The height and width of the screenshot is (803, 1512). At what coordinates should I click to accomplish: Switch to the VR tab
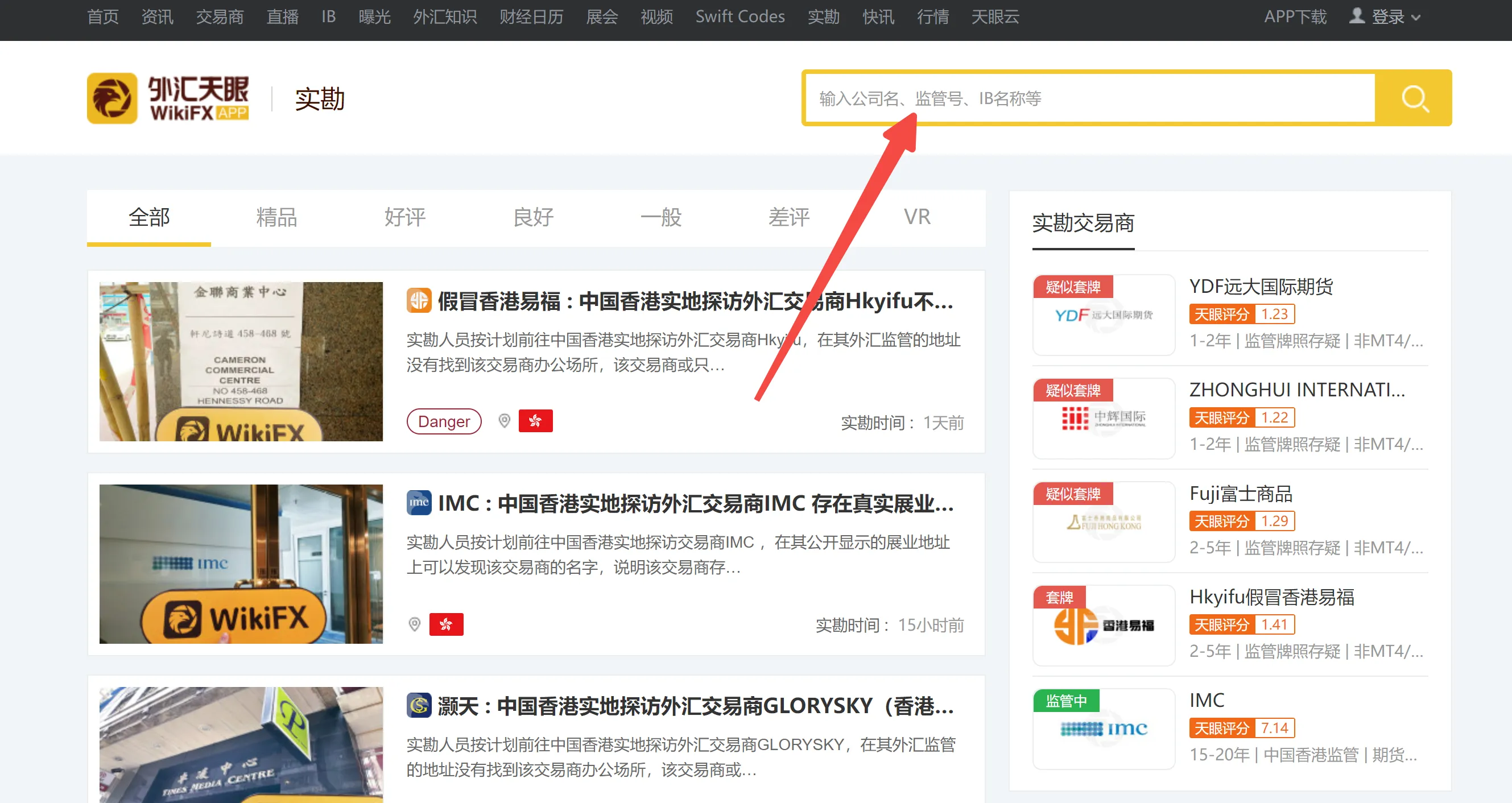(917, 217)
